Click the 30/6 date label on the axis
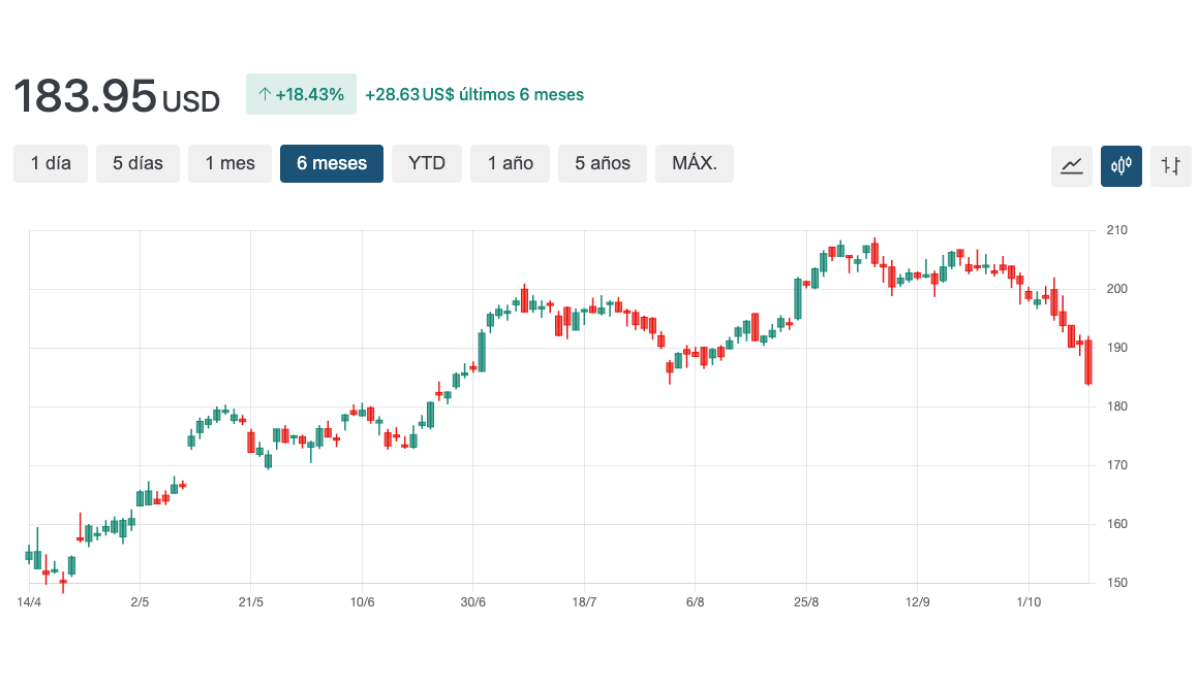Screen dimensions: 1200x675 (473, 602)
